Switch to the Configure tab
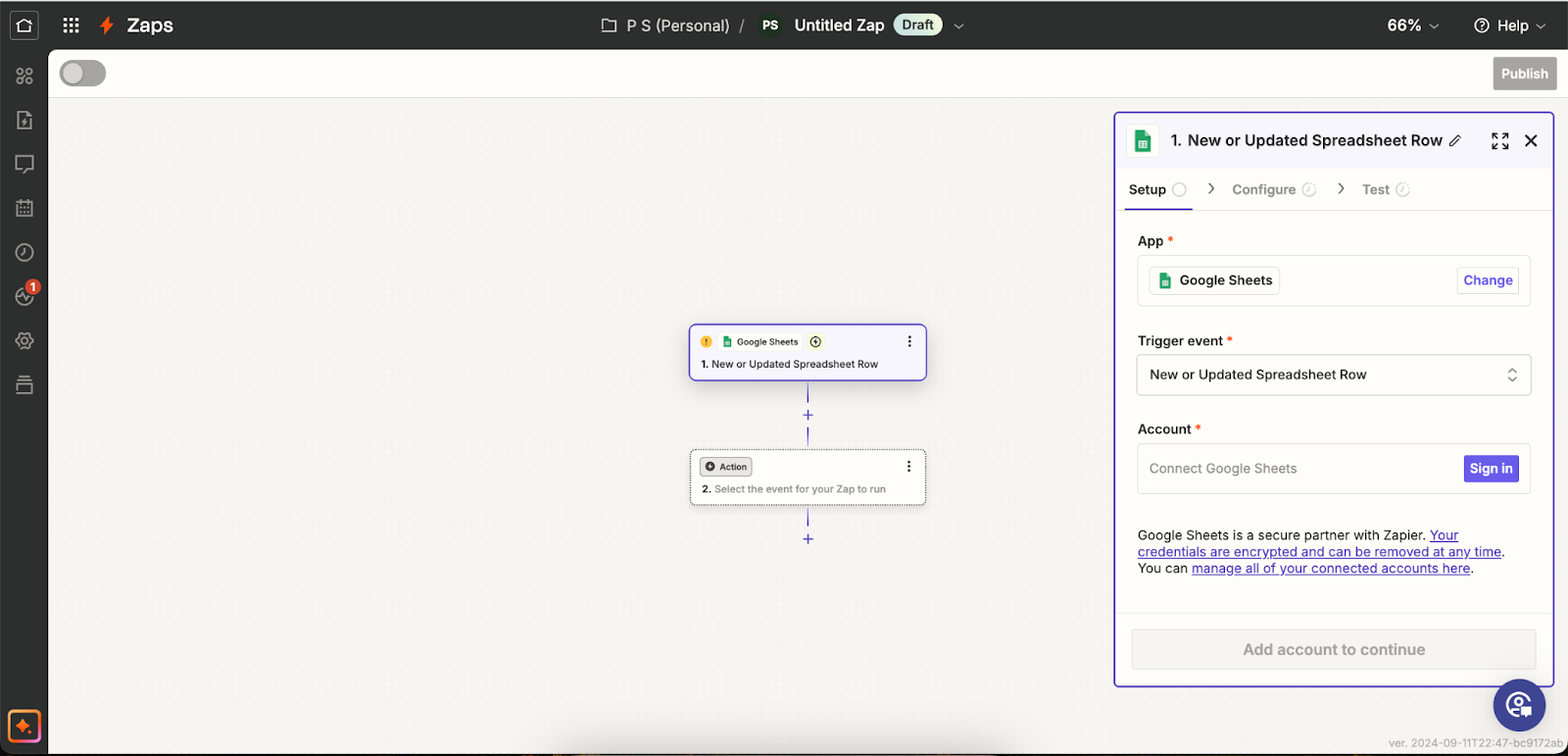This screenshot has width=1568, height=756. click(1273, 189)
